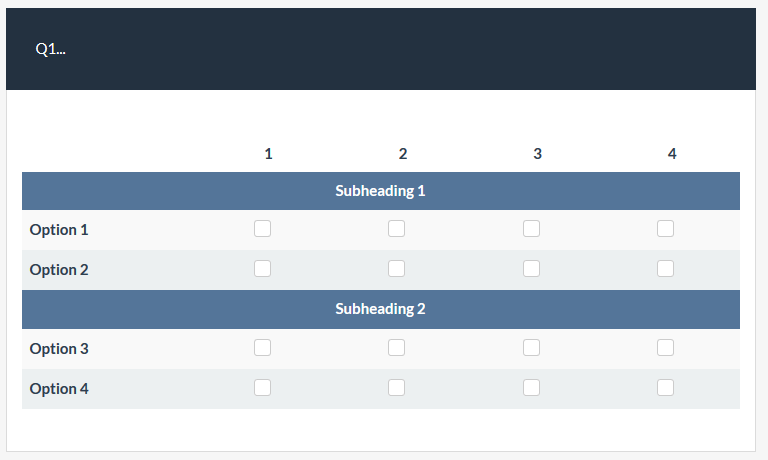Click the Q1... question title
The height and width of the screenshot is (460, 768).
50,49
